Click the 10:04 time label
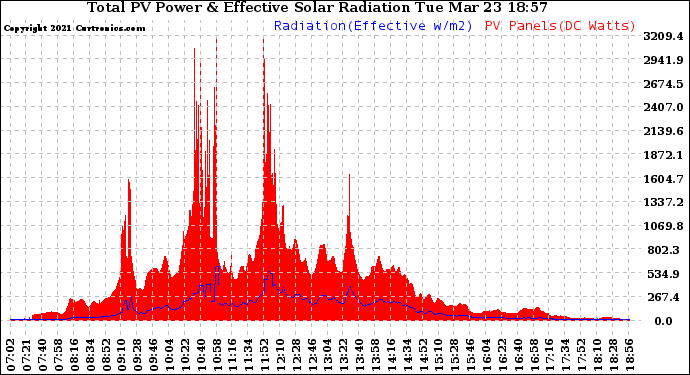This screenshot has height=375, width=690. pos(169,355)
